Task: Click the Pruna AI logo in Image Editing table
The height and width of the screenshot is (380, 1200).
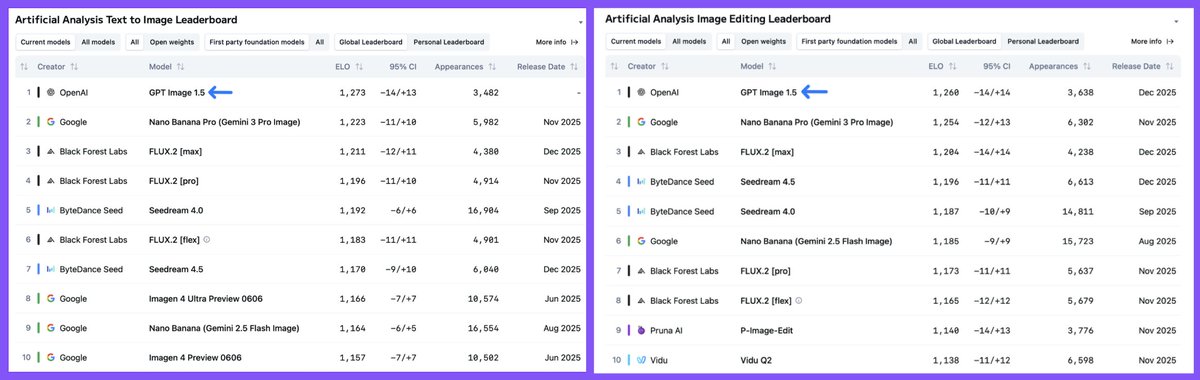Action: 640,329
